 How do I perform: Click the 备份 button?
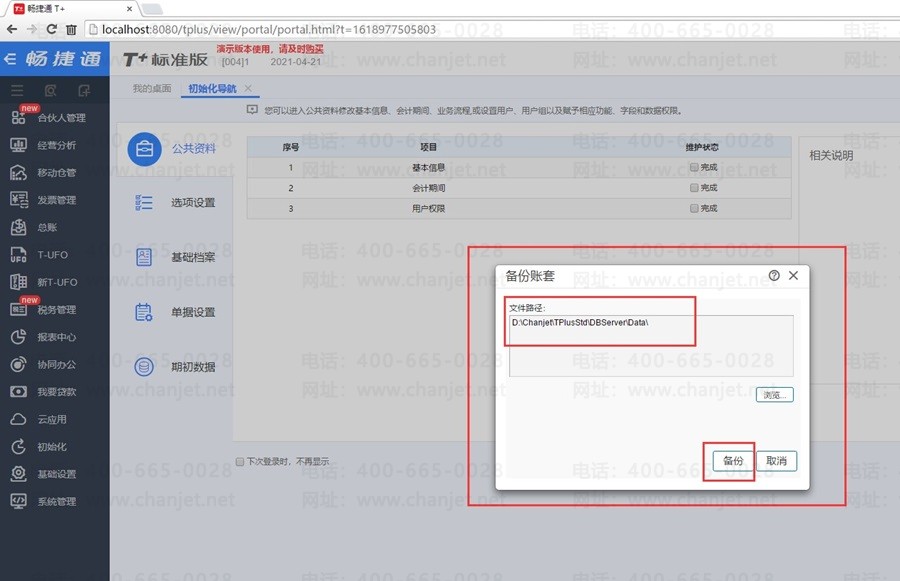point(733,461)
